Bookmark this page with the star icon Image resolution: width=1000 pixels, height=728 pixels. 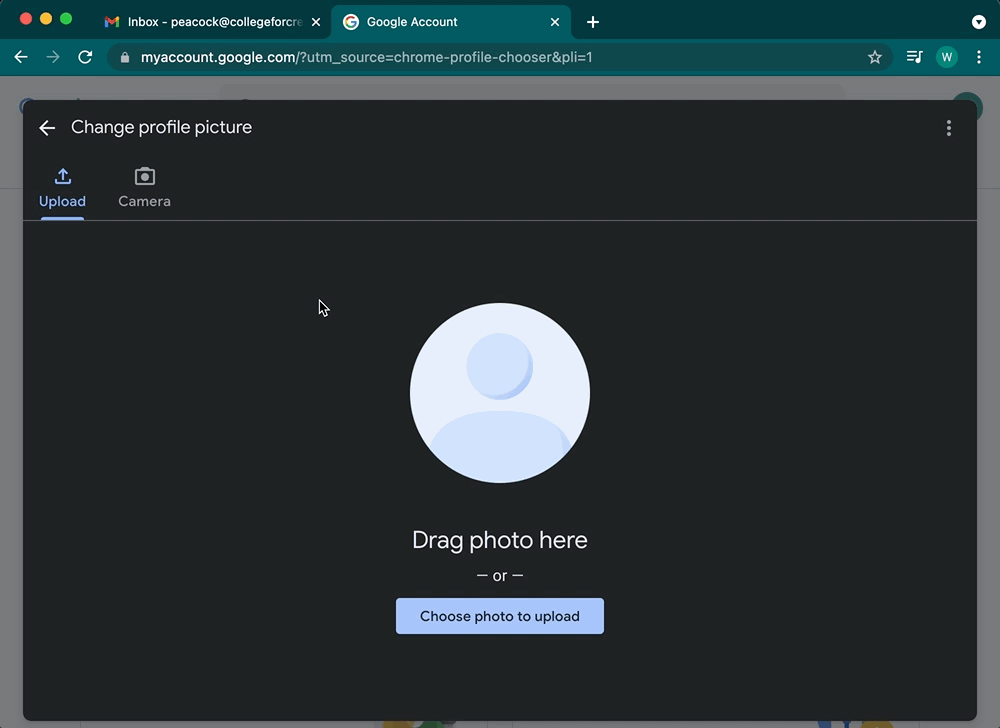point(875,57)
